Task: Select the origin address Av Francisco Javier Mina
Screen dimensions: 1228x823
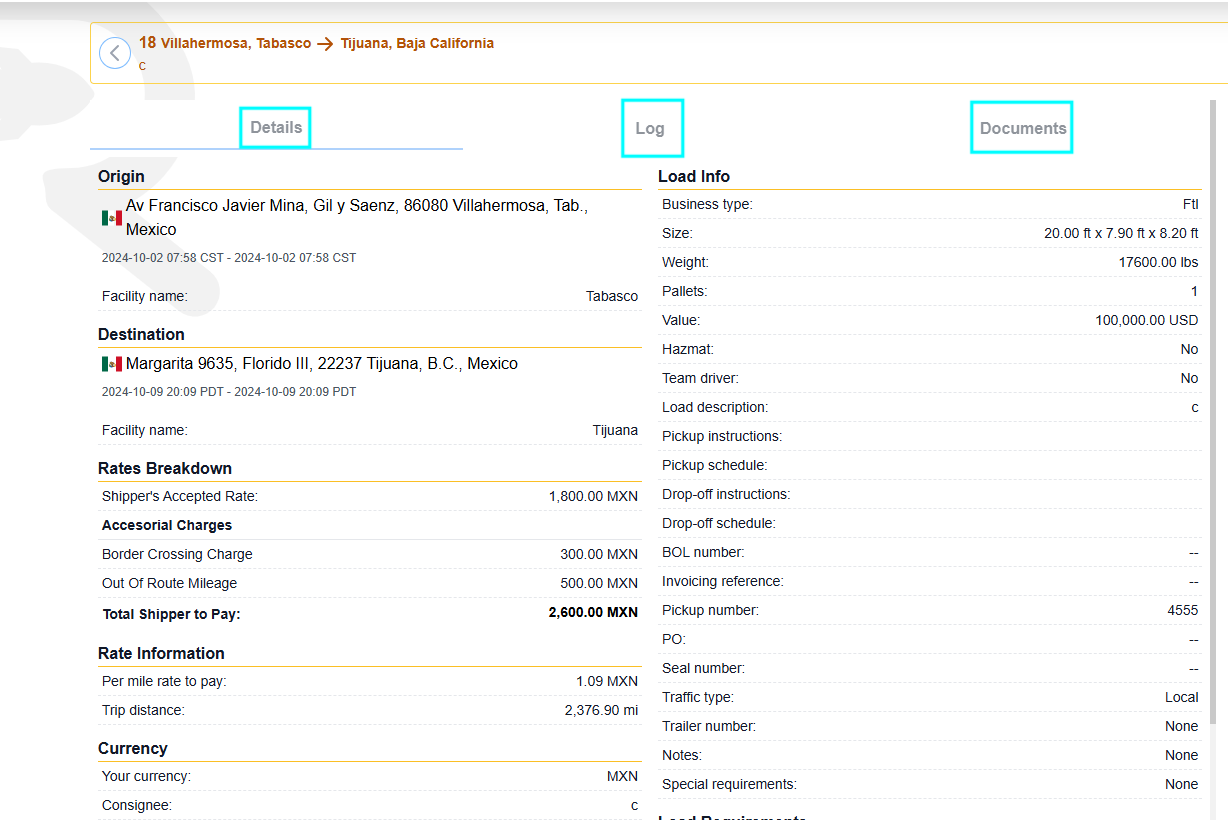Action: (x=357, y=217)
